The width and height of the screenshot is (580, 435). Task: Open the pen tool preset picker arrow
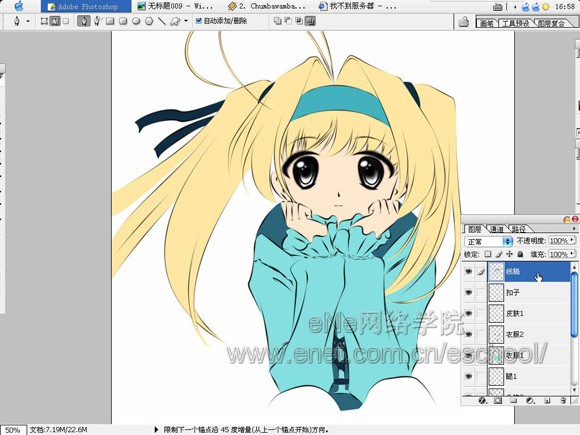[x=28, y=21]
